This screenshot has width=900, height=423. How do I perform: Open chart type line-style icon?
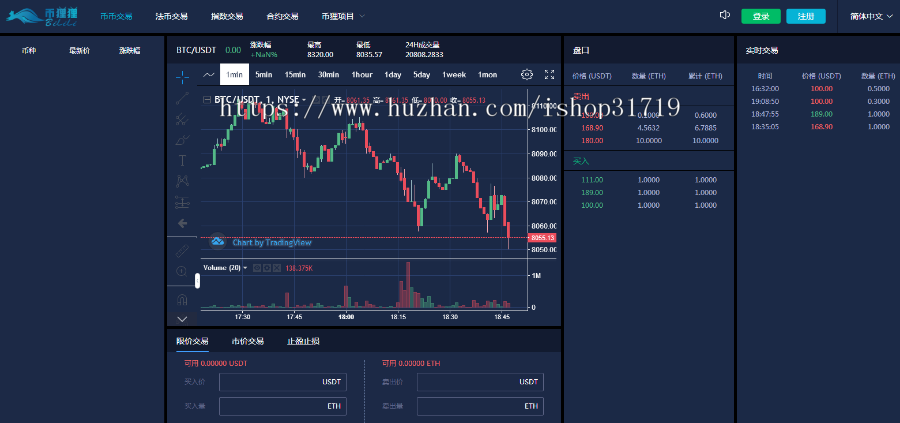210,75
